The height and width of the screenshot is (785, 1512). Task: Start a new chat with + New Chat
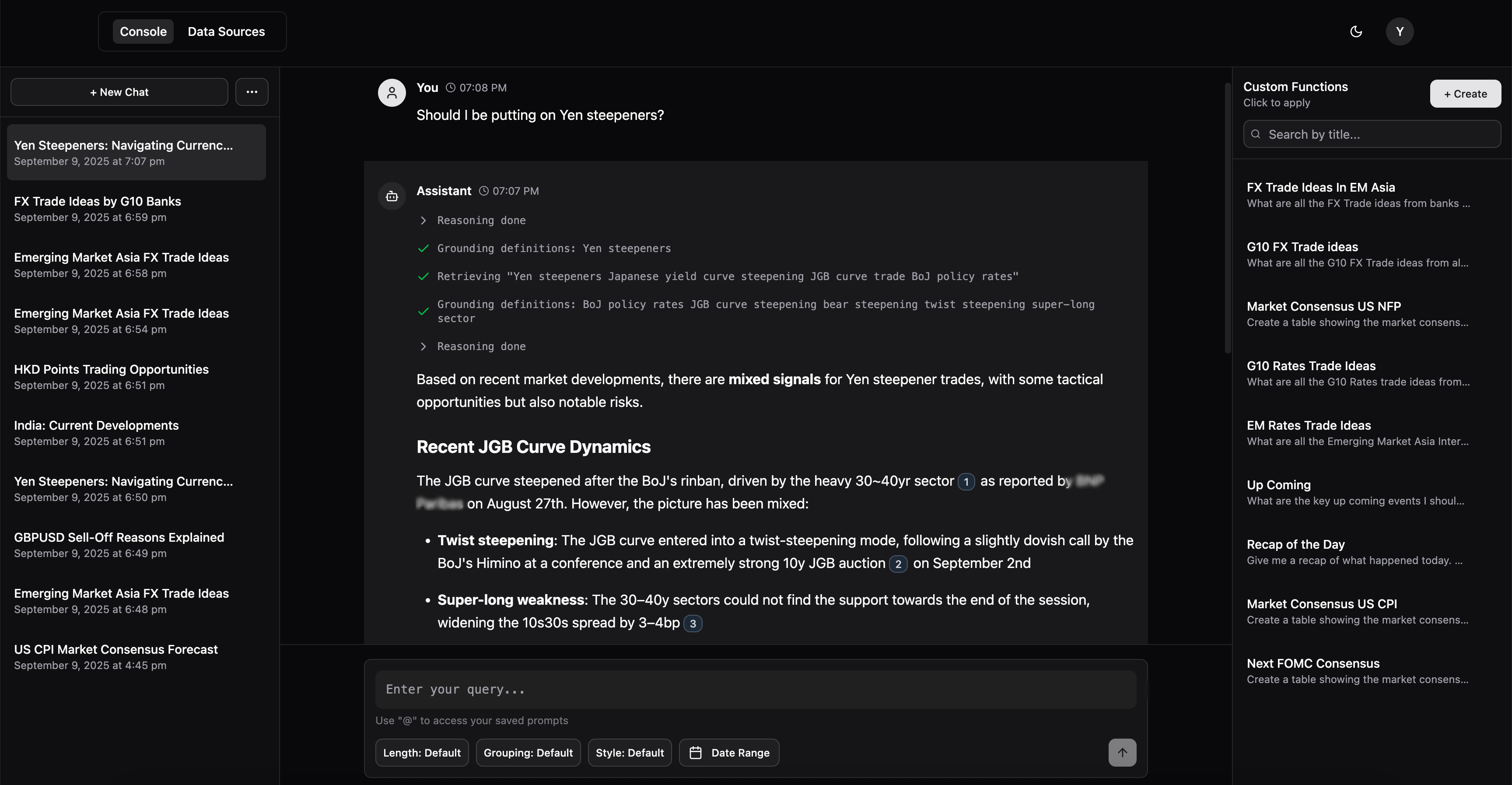(x=119, y=91)
